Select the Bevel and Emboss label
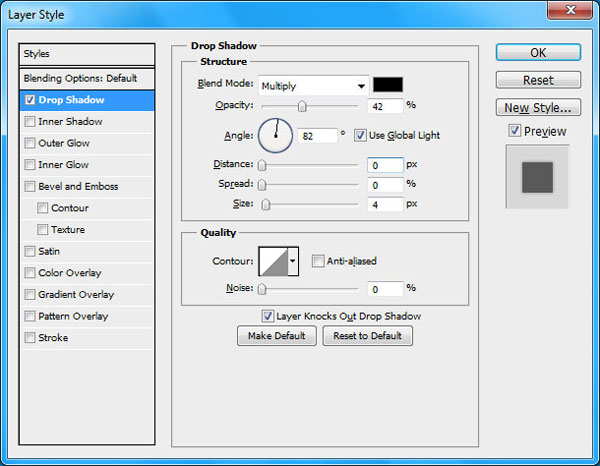The image size is (600, 466). click(x=78, y=186)
